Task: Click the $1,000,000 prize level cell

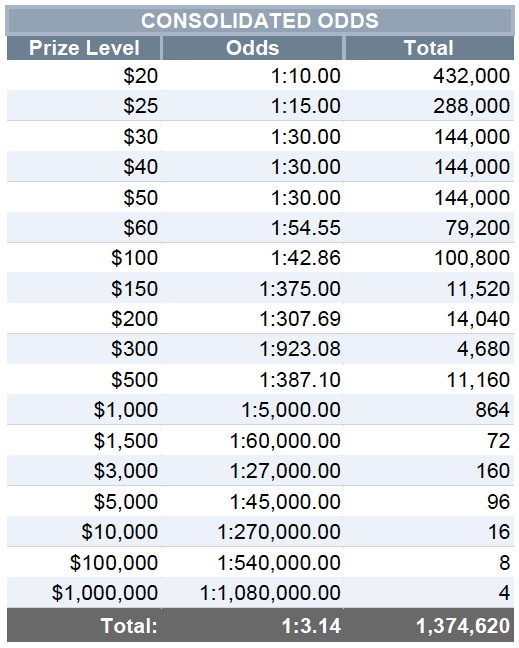Action: [84, 592]
